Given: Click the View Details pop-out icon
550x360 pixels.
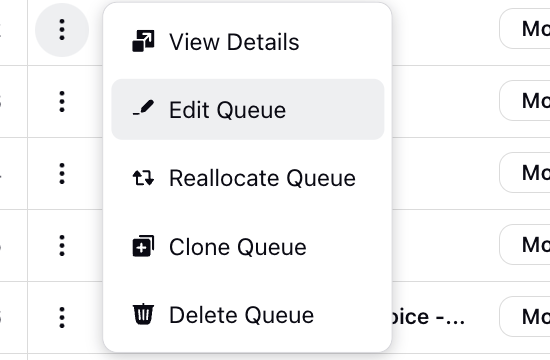Looking at the screenshot, I should coord(143,41).
